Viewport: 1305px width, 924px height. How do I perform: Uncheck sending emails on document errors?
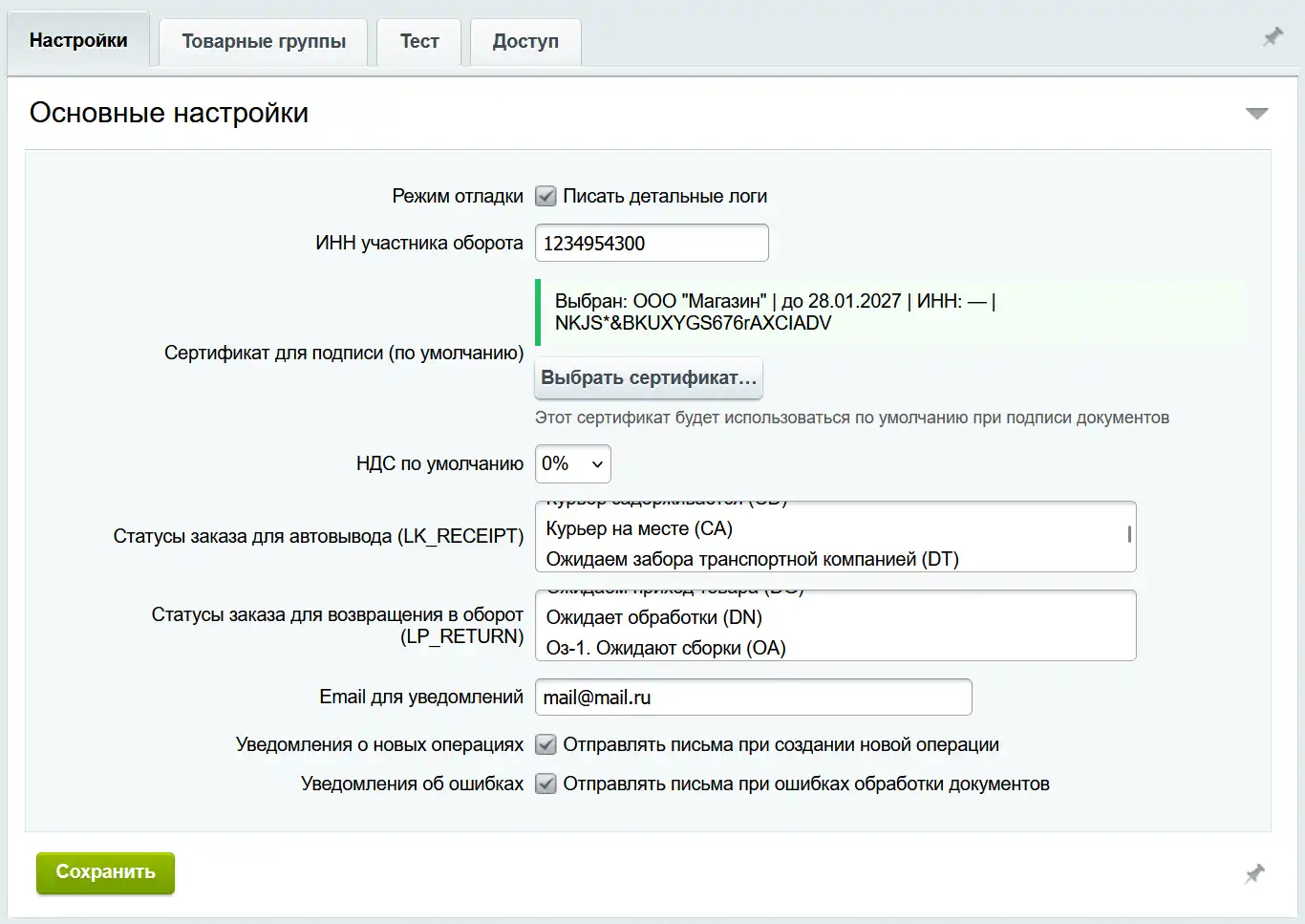546,784
